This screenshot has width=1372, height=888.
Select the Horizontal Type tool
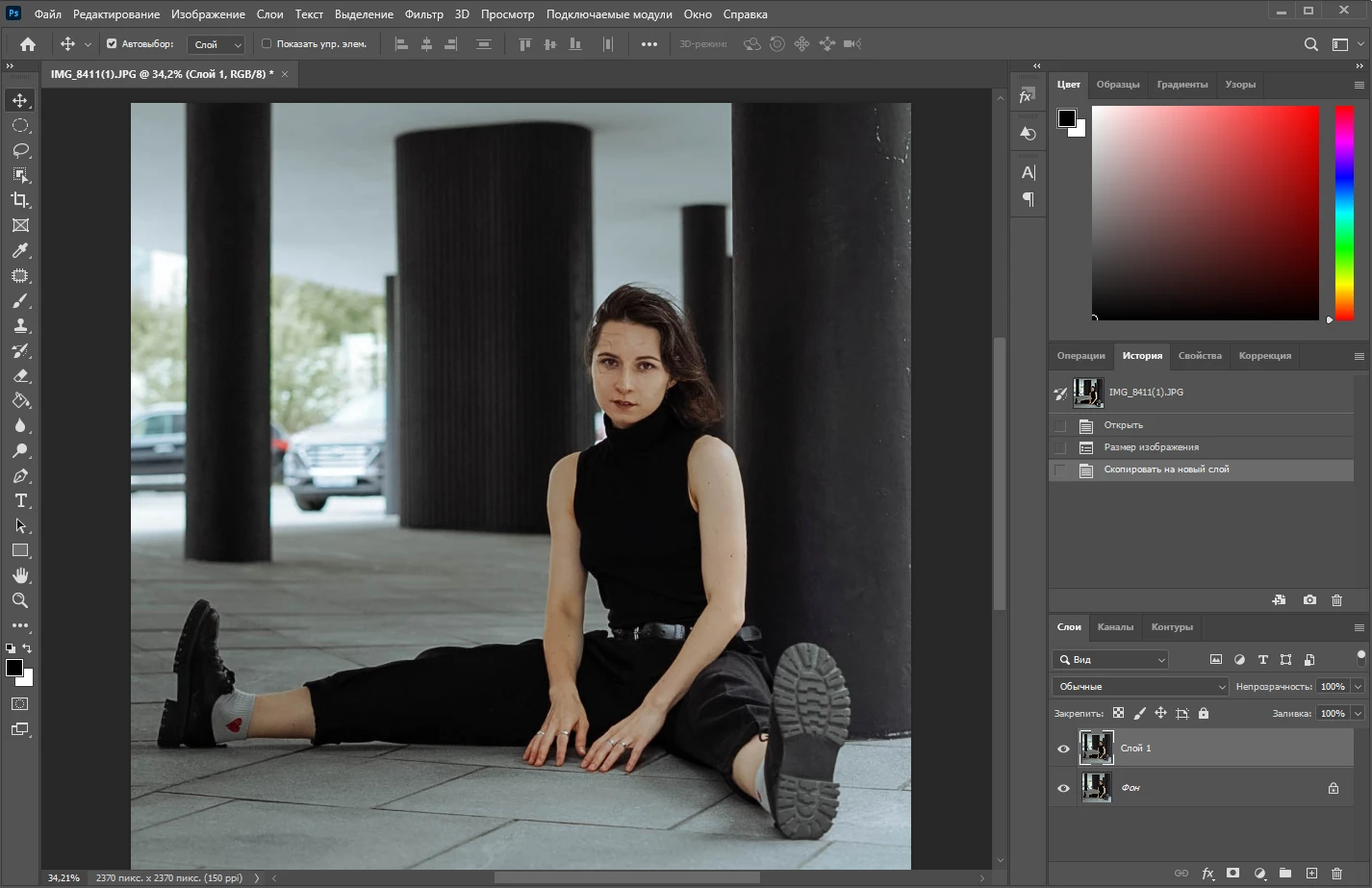click(x=20, y=500)
